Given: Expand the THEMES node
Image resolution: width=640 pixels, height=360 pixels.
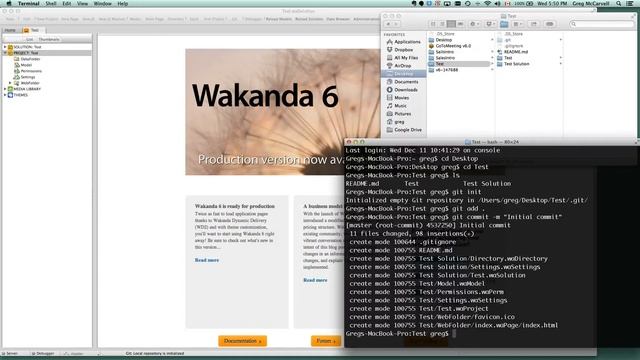Looking at the screenshot, I should click(5, 95).
